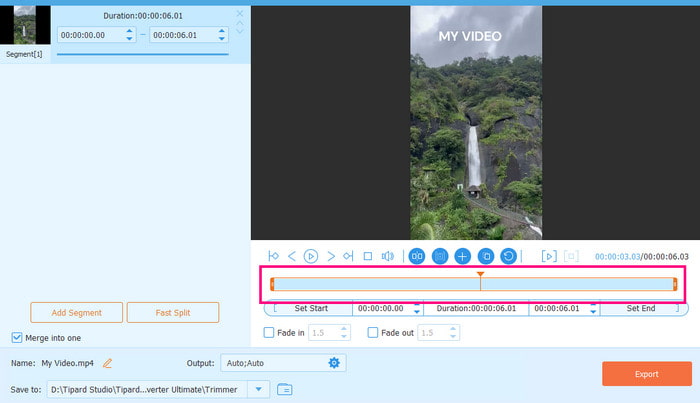The height and width of the screenshot is (403, 700).
Task: Increase the timeline start time stepper
Action: tap(417, 305)
